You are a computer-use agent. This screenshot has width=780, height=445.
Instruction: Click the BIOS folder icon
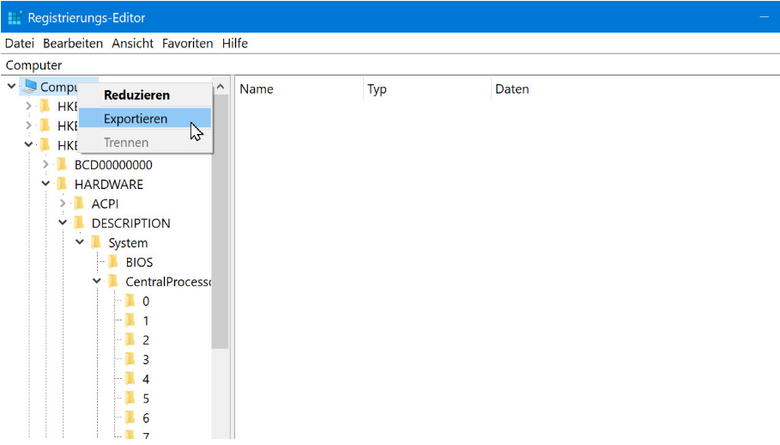click(113, 262)
